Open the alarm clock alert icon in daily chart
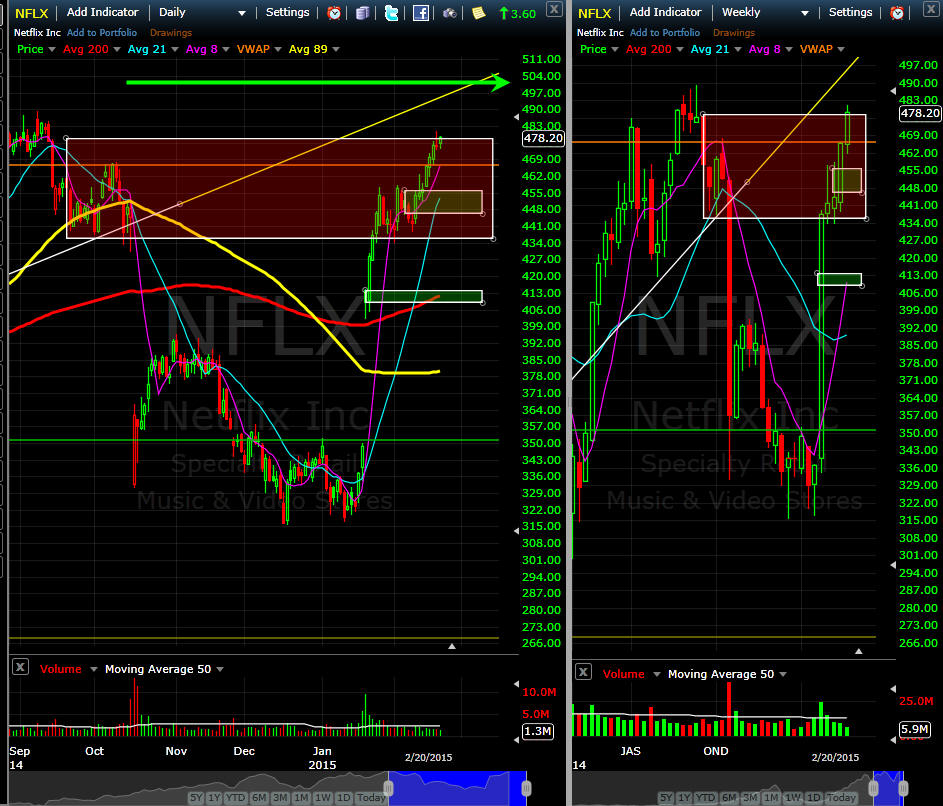Image resolution: width=943 pixels, height=806 pixels. tap(334, 13)
